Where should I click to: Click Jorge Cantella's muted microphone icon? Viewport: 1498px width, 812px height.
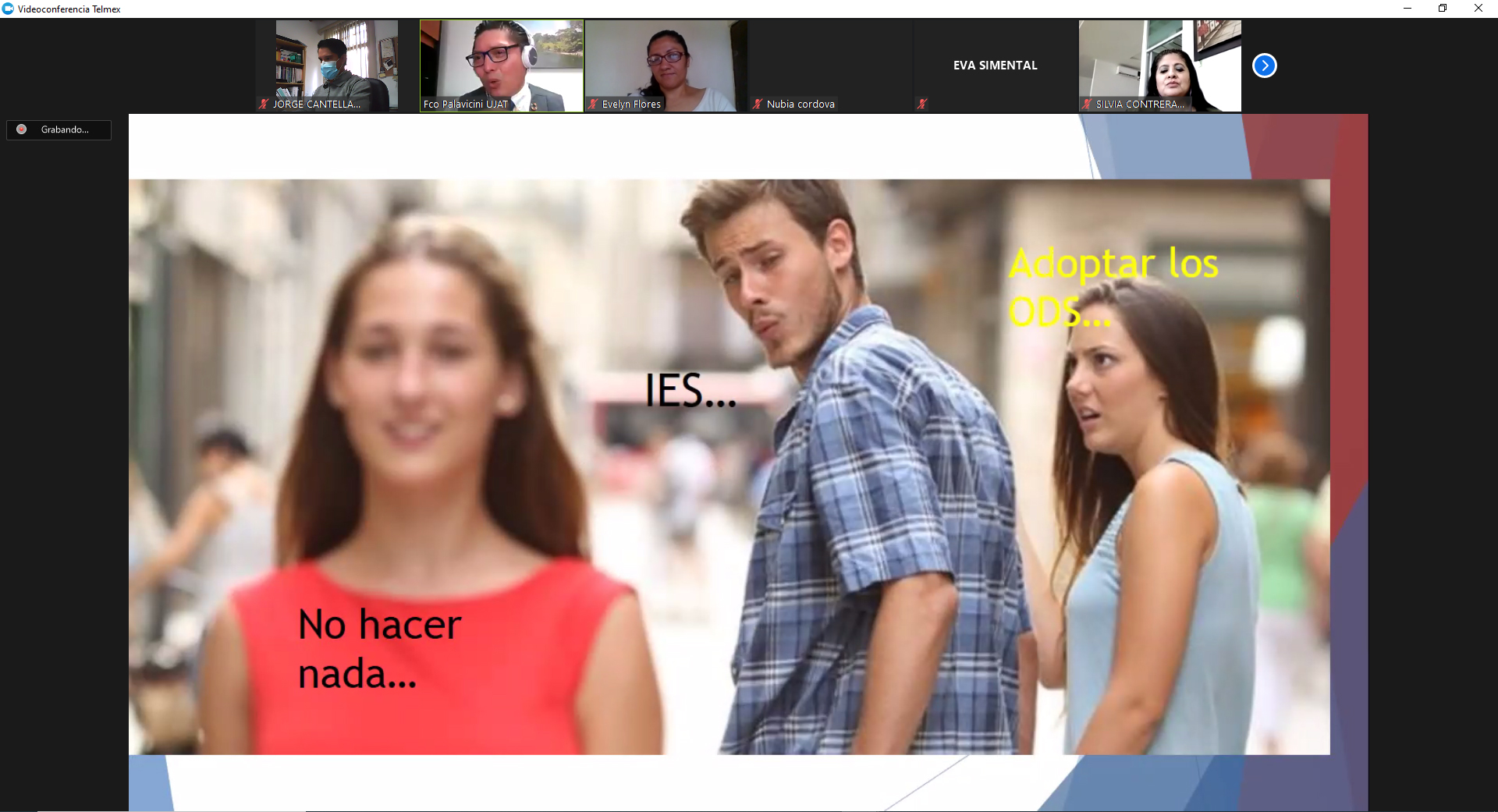[264, 104]
